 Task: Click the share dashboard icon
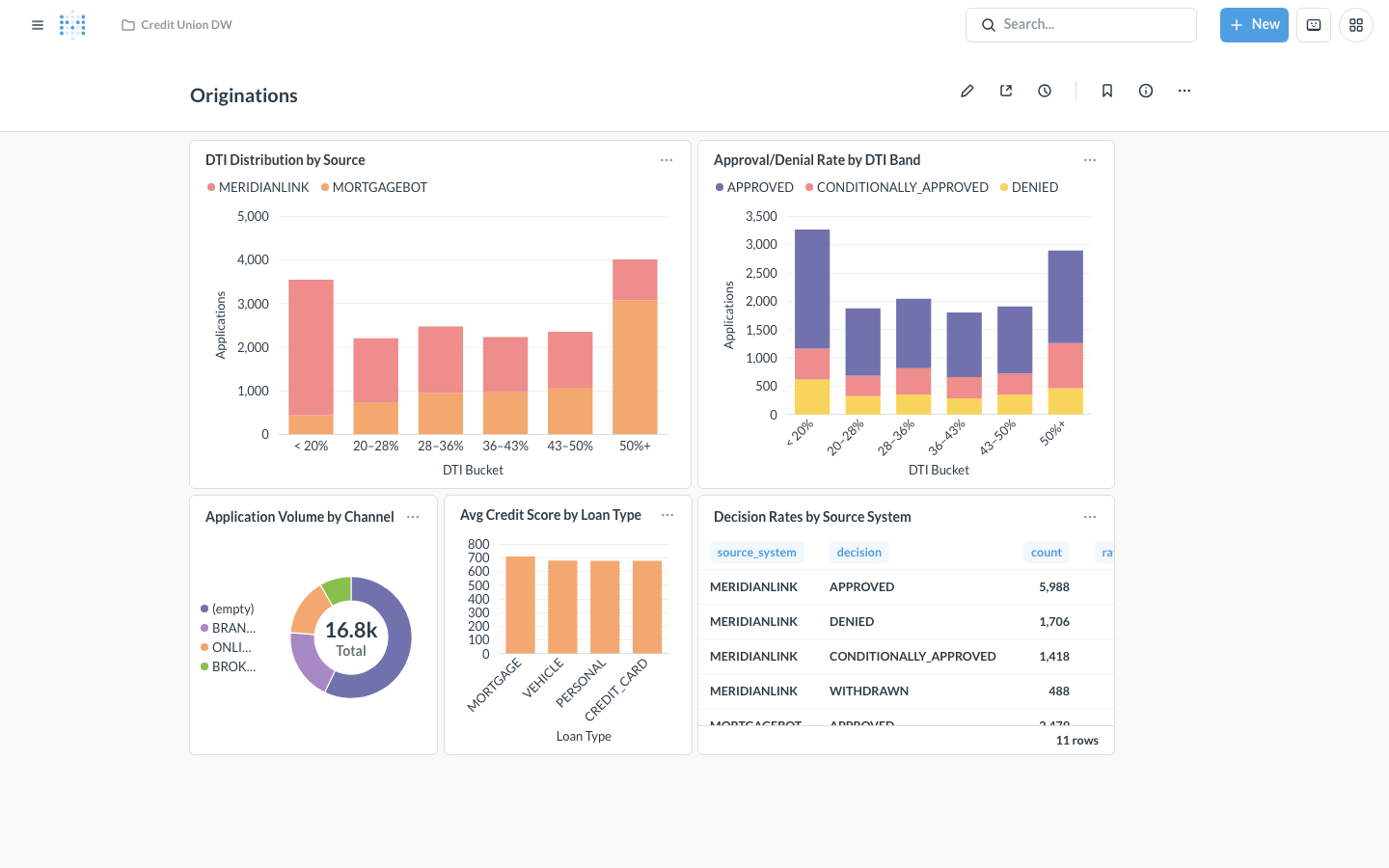pos(1006,91)
